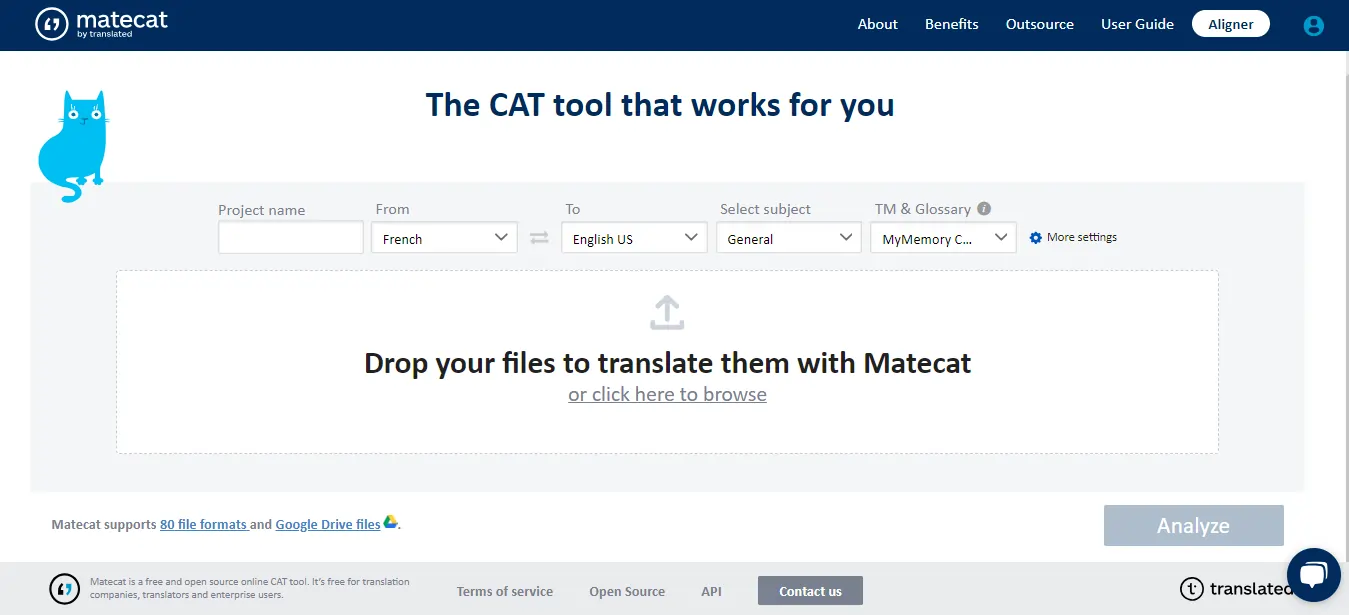Open More settings via the gear icon
1349x615 pixels.
[1035, 237]
